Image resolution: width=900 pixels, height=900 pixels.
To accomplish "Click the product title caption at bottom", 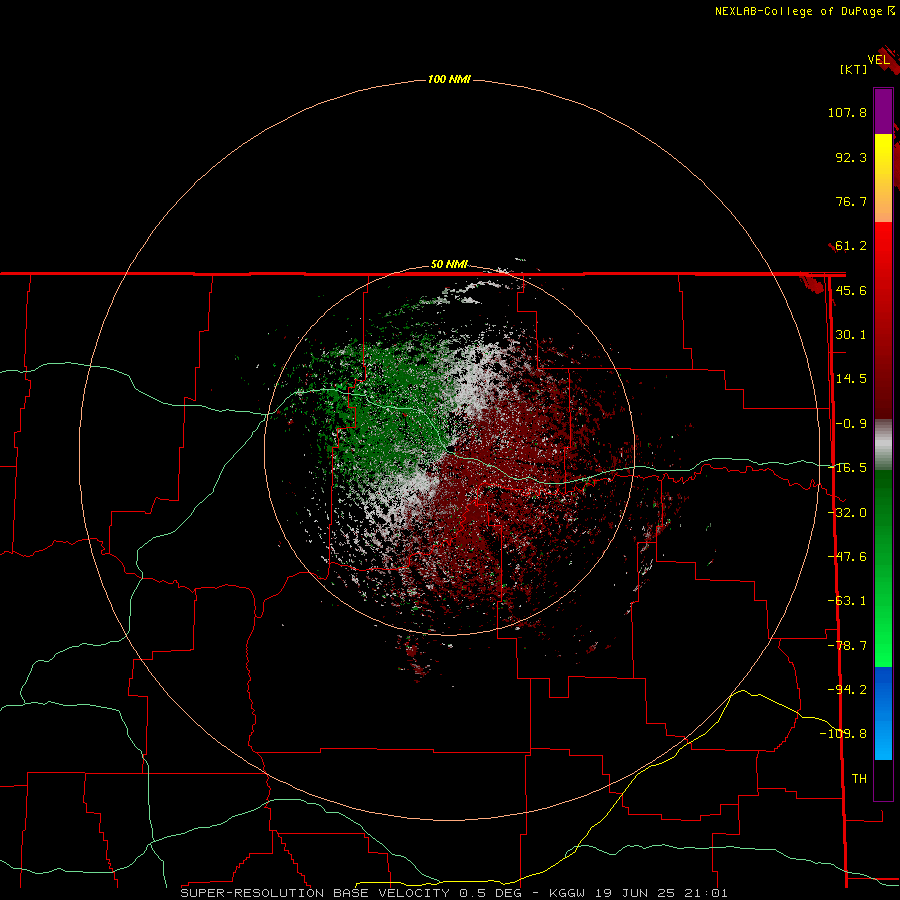I will pos(454,893).
